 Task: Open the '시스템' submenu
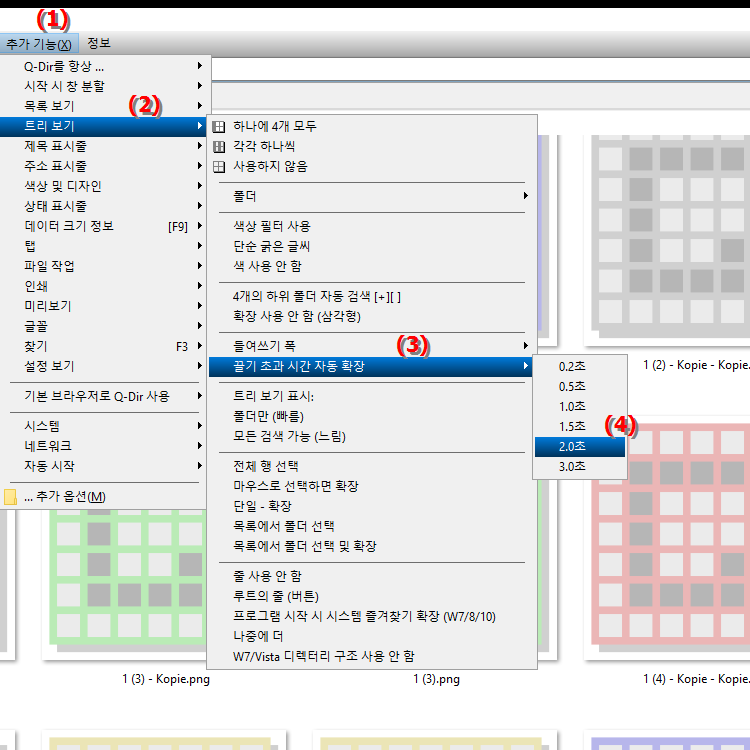[x=103, y=426]
